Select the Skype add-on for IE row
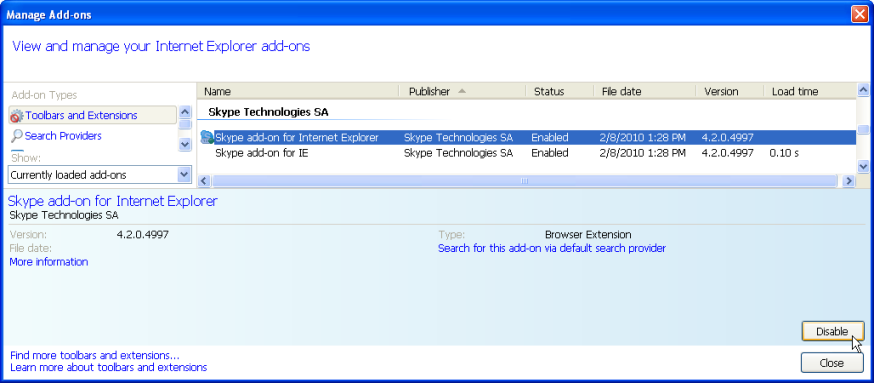Screen dimensions: 874x383 [527, 153]
